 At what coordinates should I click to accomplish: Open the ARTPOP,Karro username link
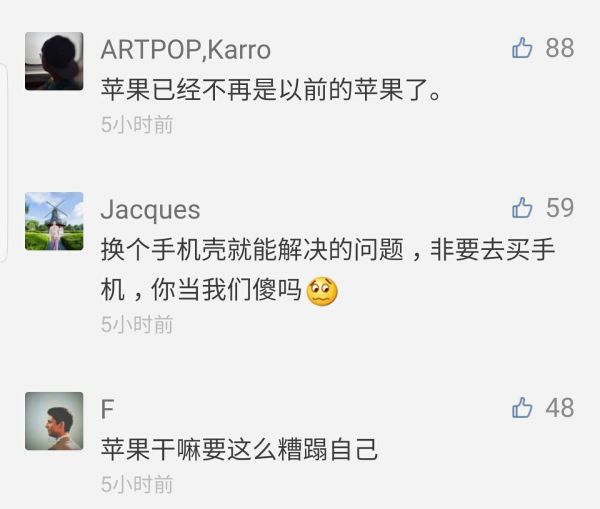[185, 50]
